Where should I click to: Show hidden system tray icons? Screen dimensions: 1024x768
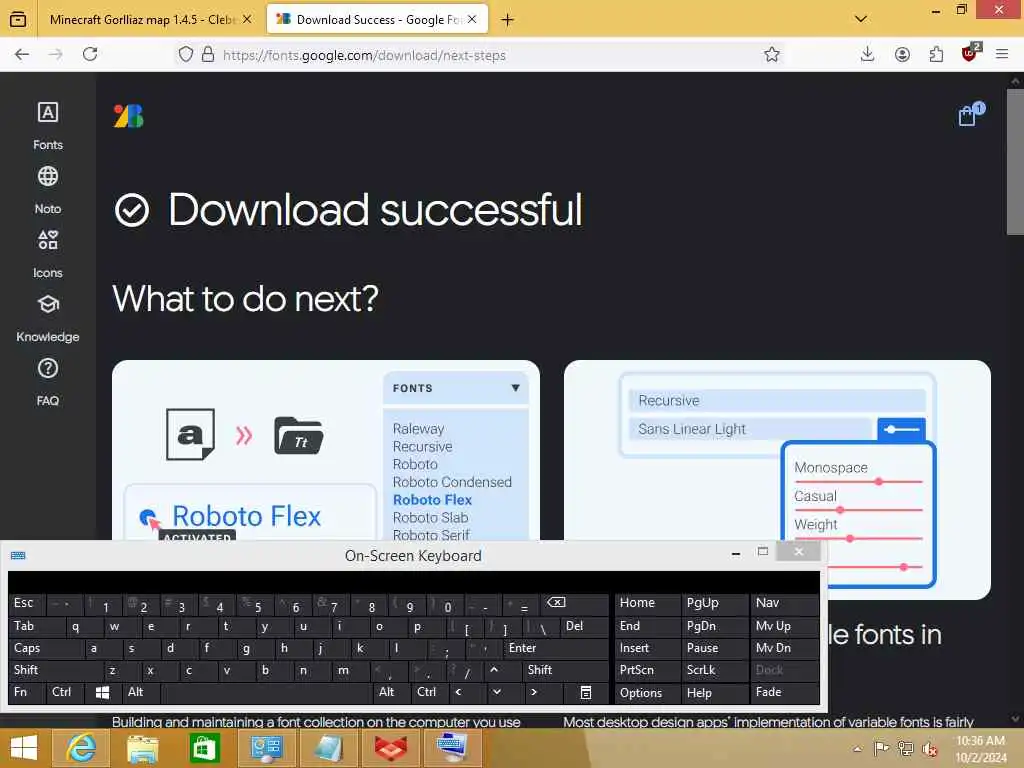click(x=857, y=748)
